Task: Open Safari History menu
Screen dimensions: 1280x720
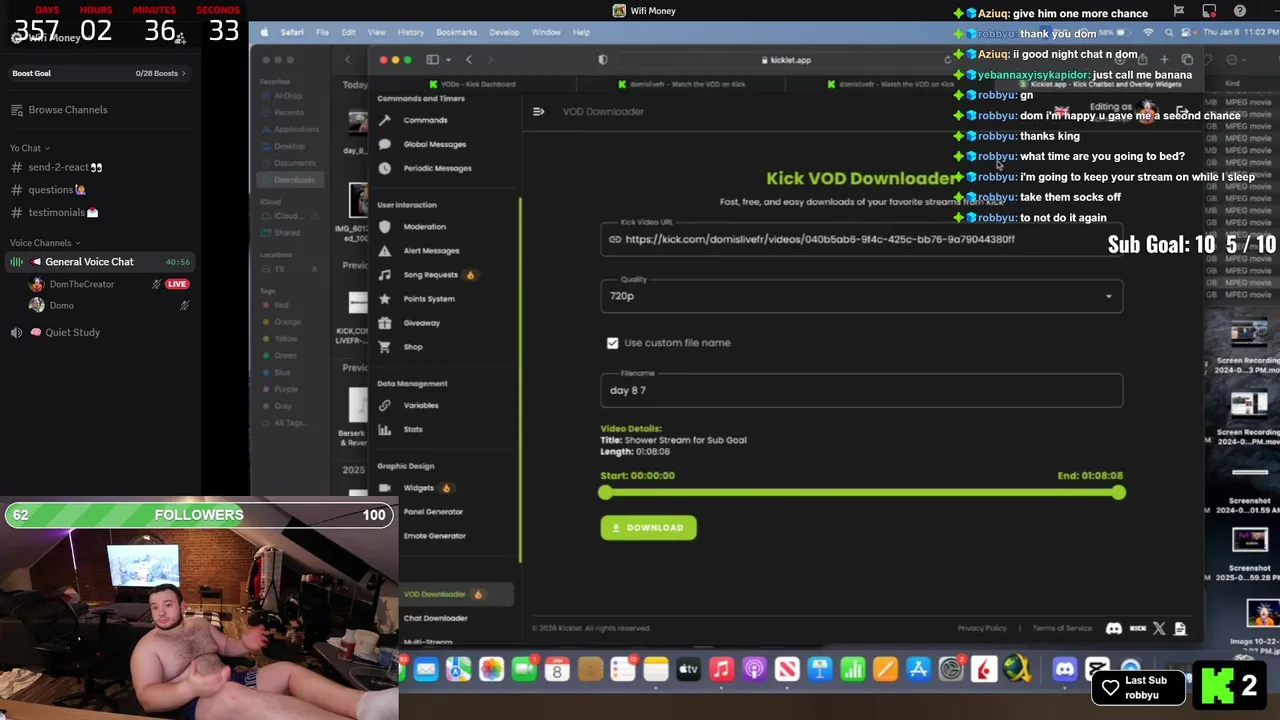Action: tap(410, 32)
